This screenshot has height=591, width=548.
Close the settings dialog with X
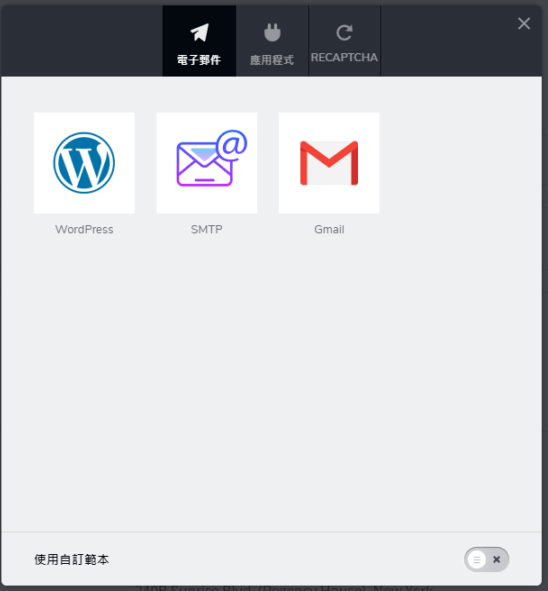pyautogui.click(x=524, y=23)
